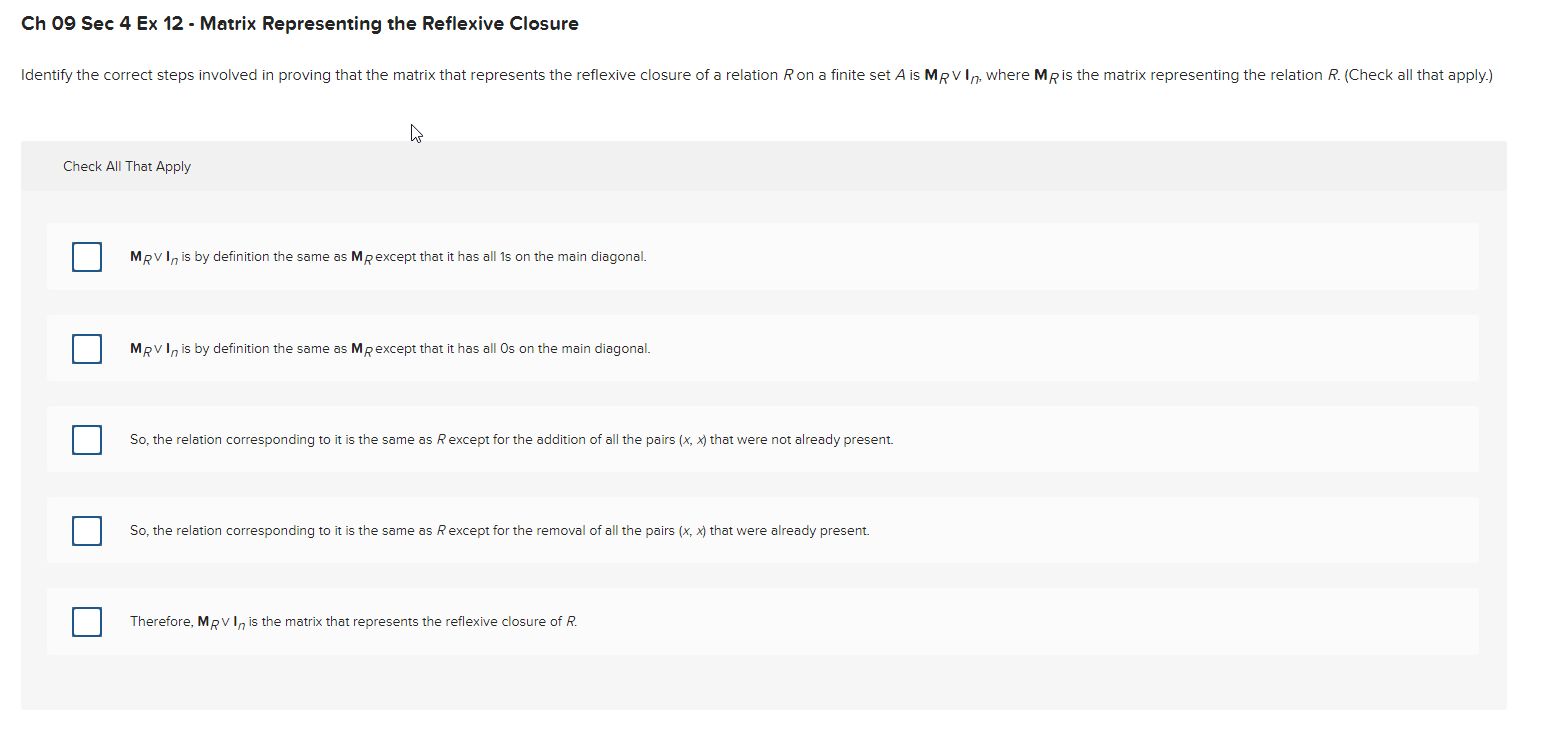Click the 'Check All That Apply' header

coord(127,166)
